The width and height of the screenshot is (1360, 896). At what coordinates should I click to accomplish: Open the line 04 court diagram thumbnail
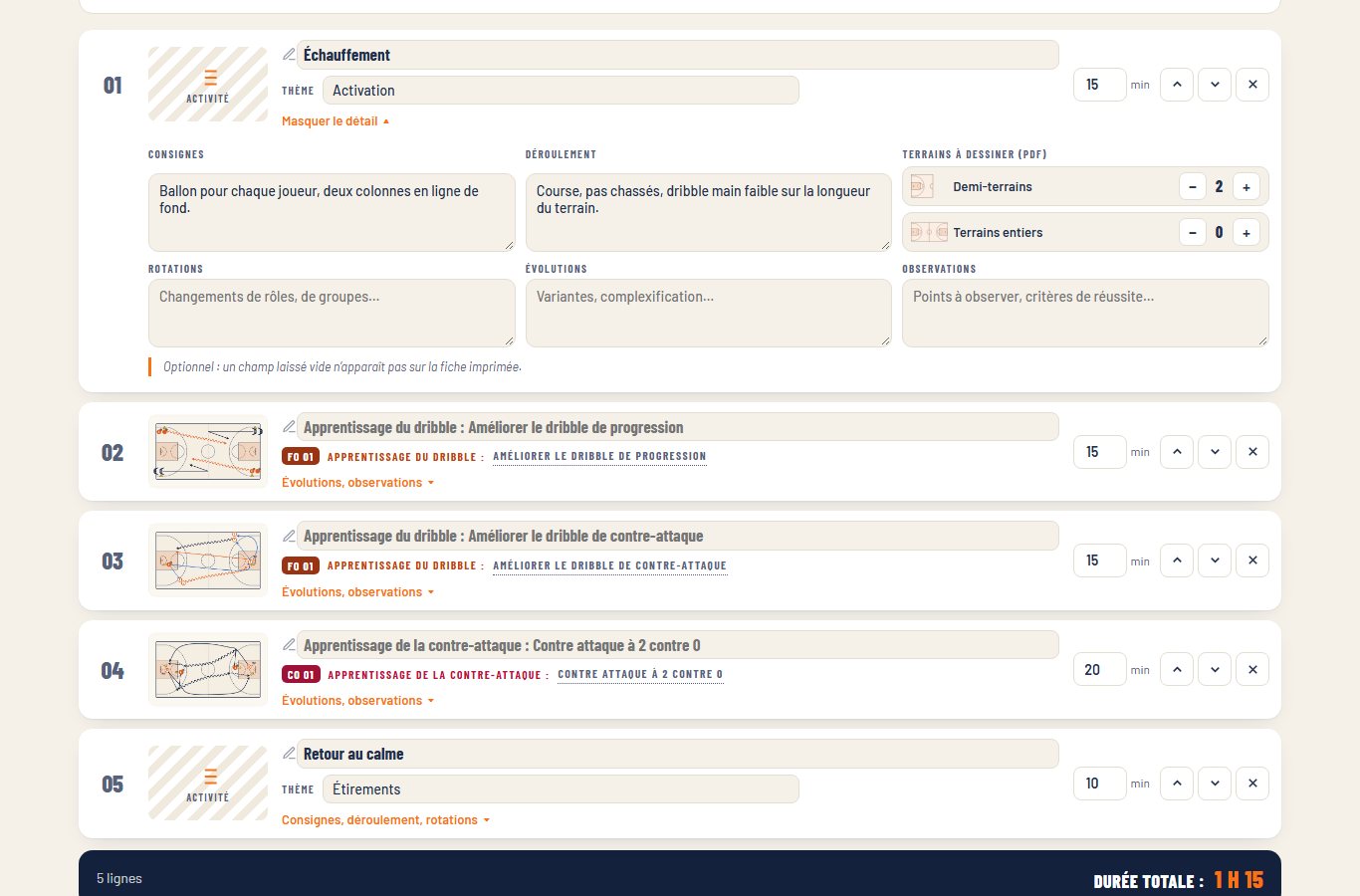208,670
